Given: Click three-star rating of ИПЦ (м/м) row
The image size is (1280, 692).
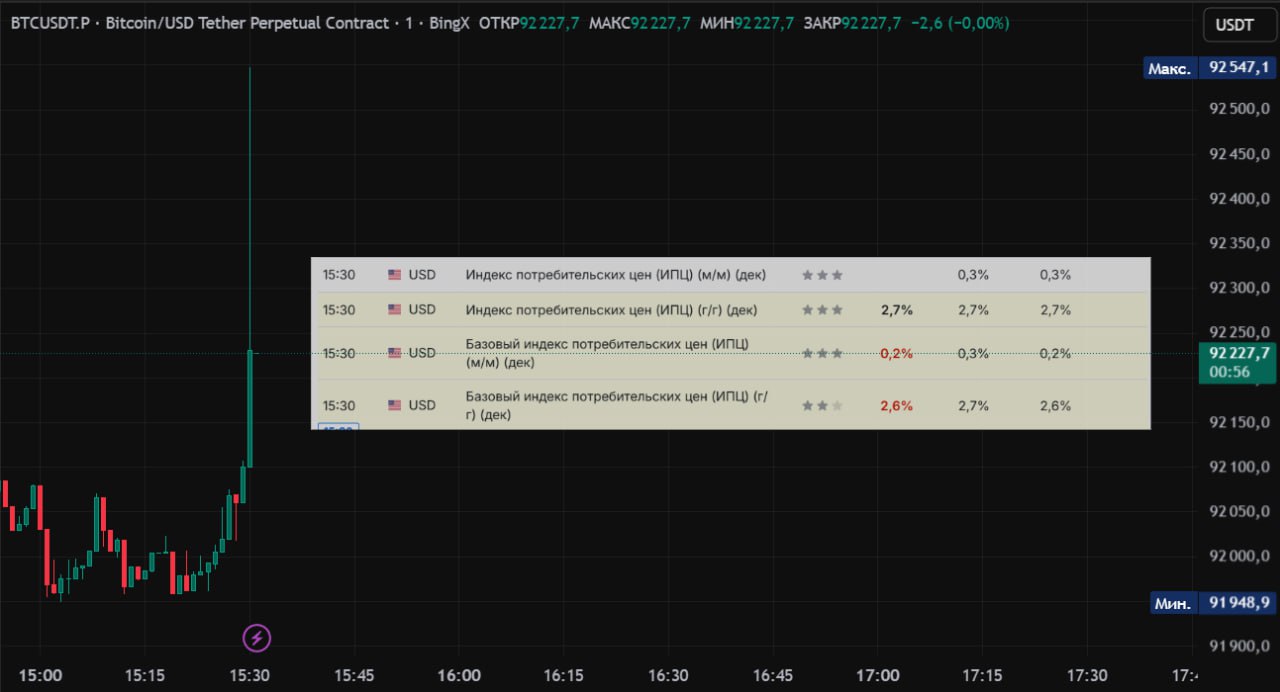Looking at the screenshot, I should (822, 274).
